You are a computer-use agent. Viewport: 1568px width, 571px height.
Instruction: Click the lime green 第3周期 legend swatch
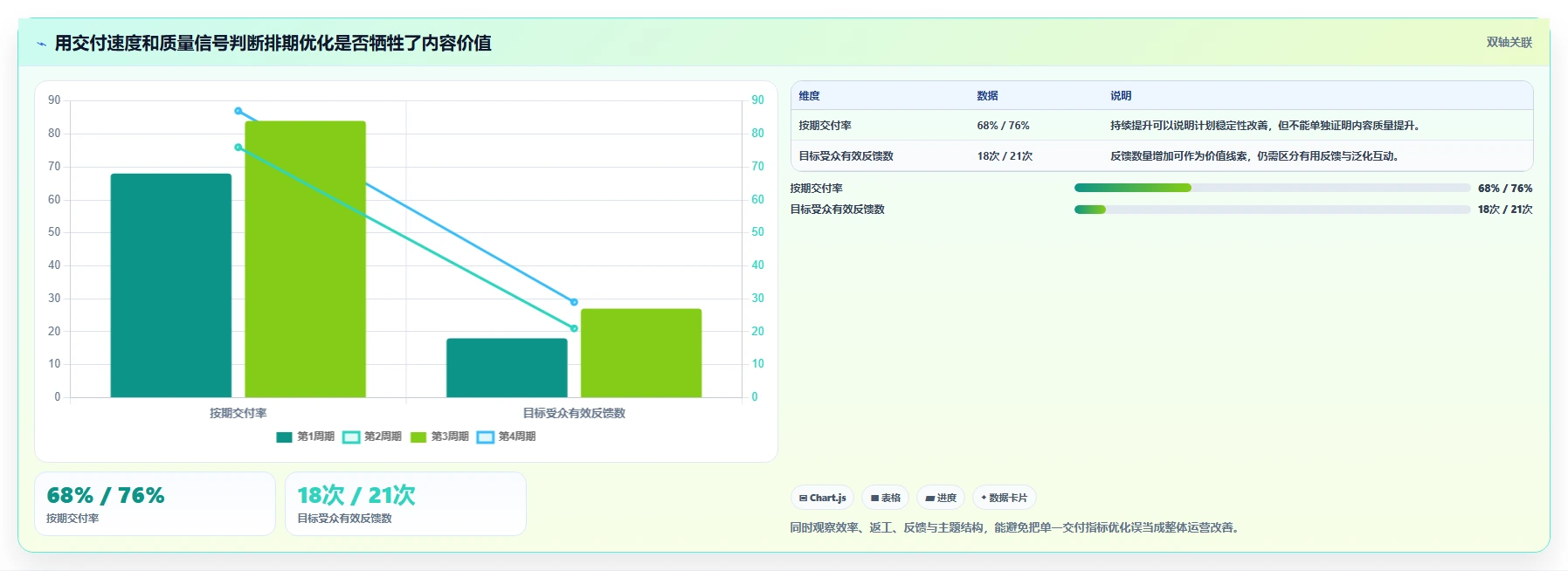click(418, 437)
